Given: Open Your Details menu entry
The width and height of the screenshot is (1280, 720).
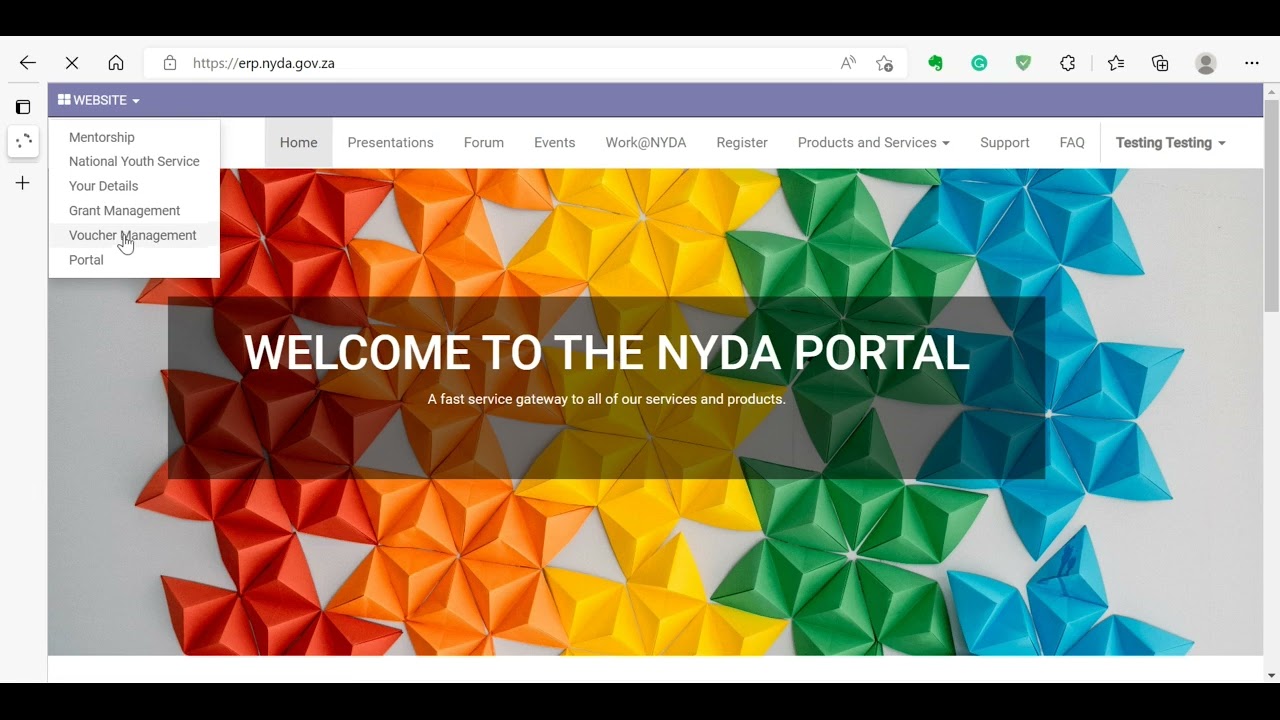Looking at the screenshot, I should click(x=134, y=186).
